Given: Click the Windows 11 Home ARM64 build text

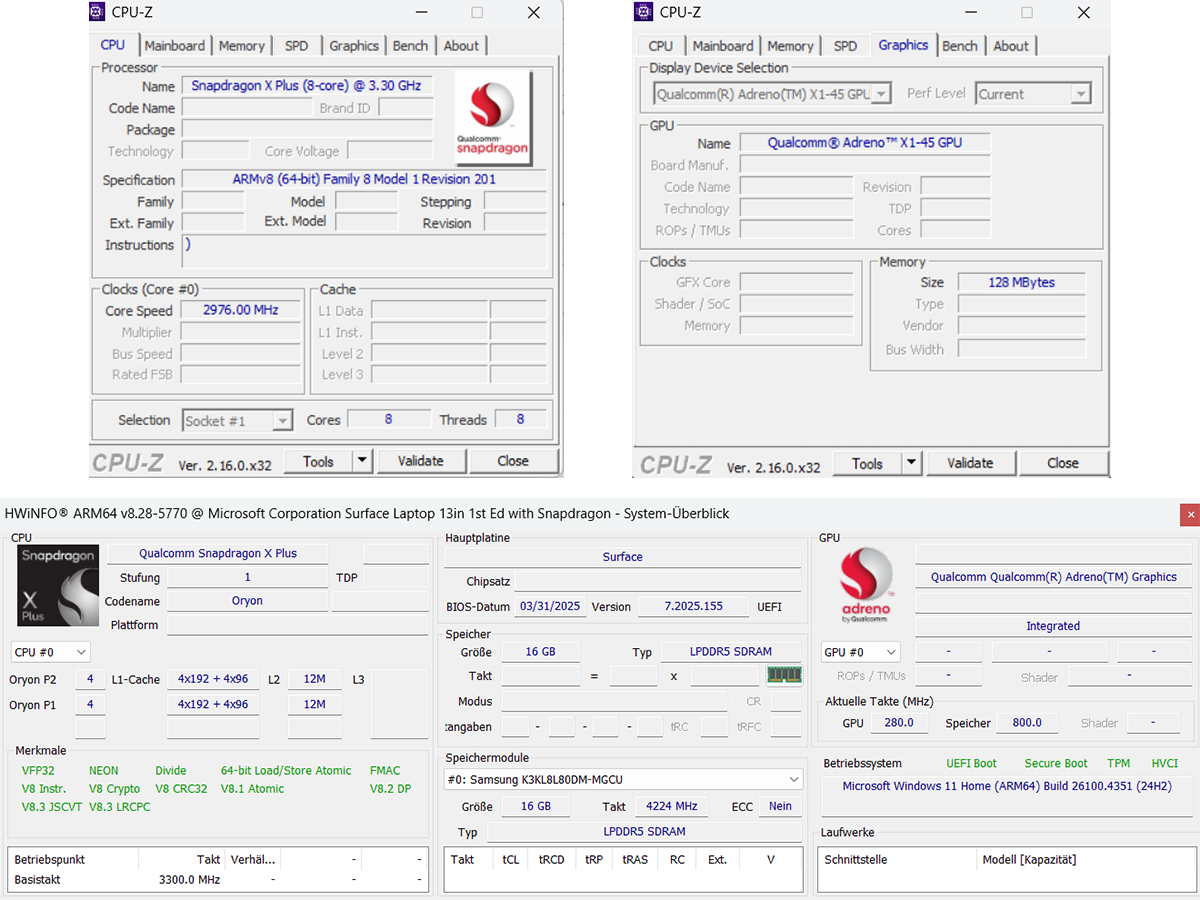Looking at the screenshot, I should pos(1007,786).
